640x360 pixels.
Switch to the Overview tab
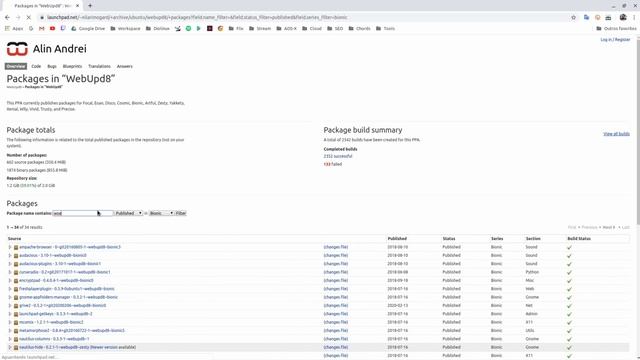pos(16,66)
